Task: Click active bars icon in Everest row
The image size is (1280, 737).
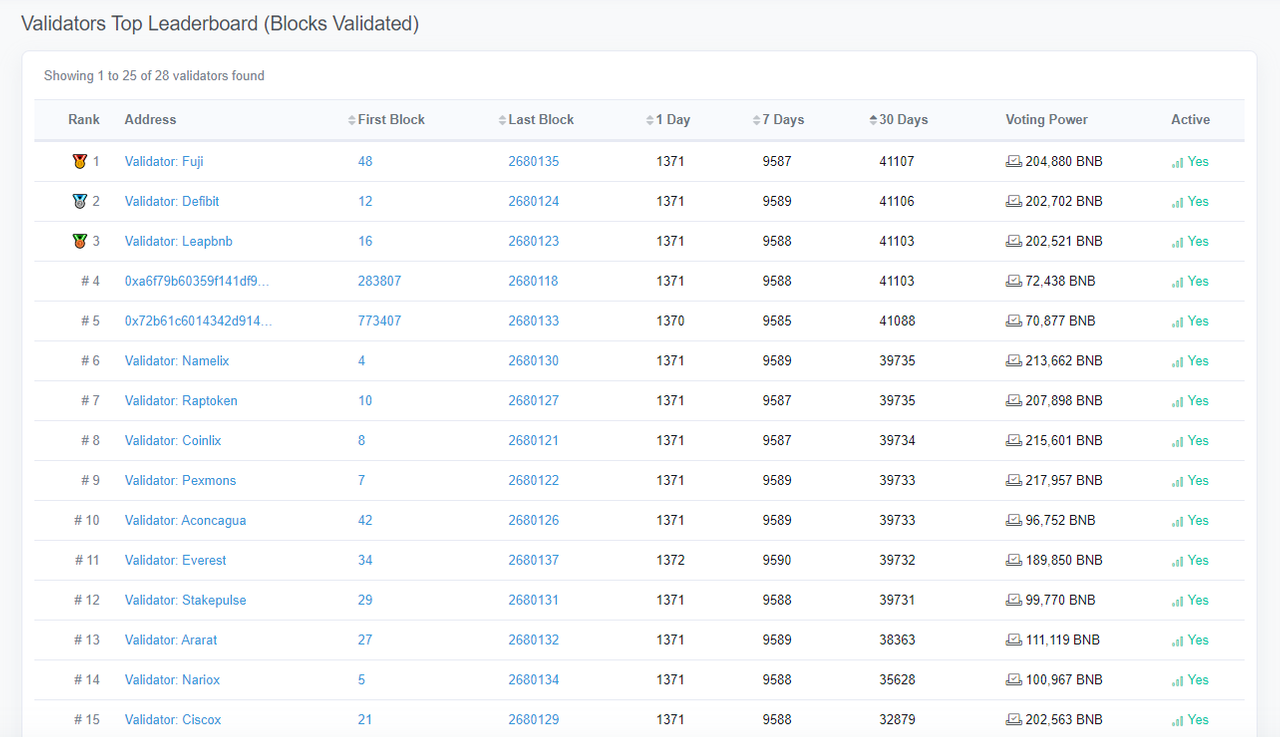Action: point(1178,561)
